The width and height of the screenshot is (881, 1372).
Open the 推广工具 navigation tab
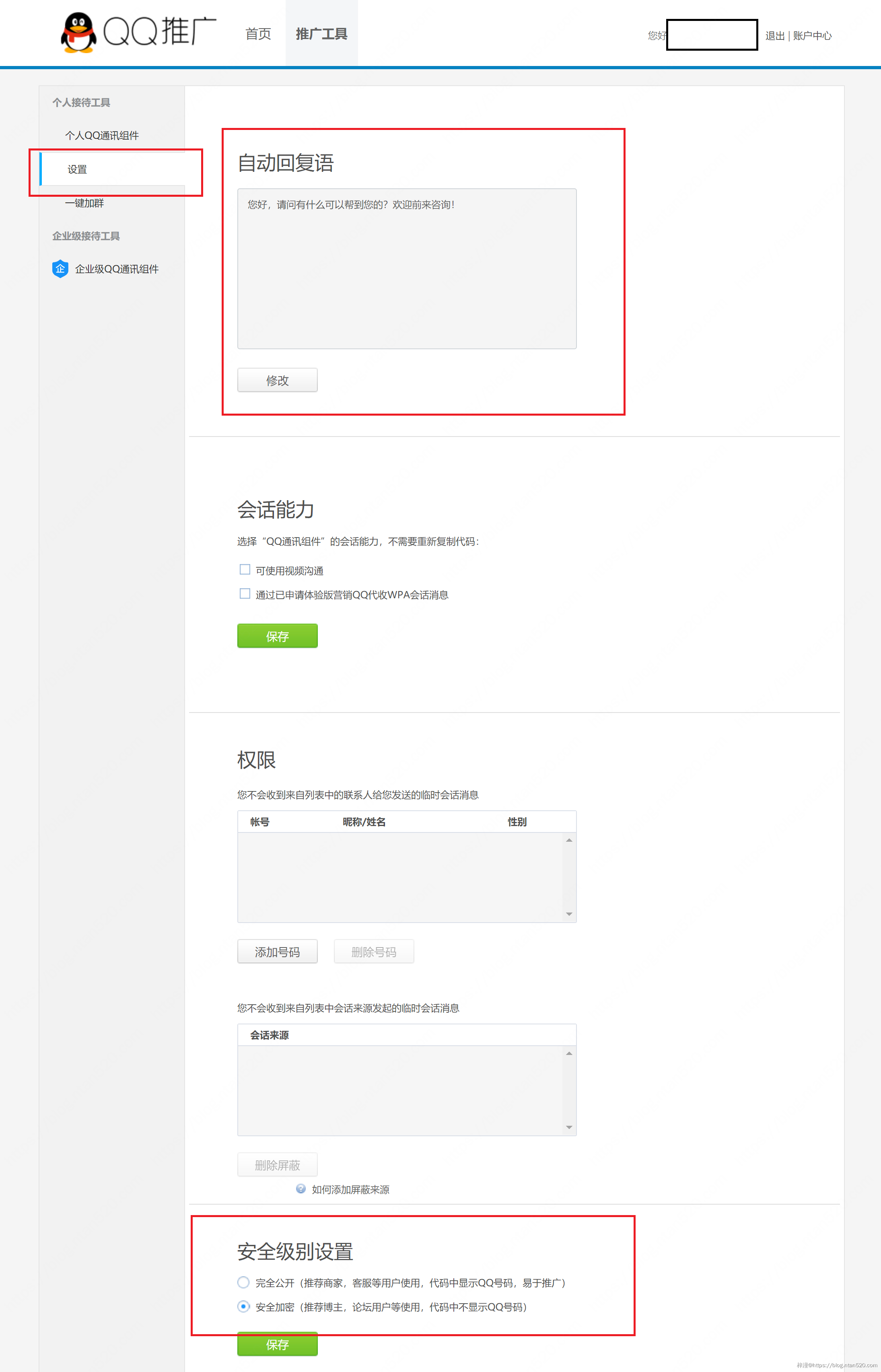click(x=321, y=34)
